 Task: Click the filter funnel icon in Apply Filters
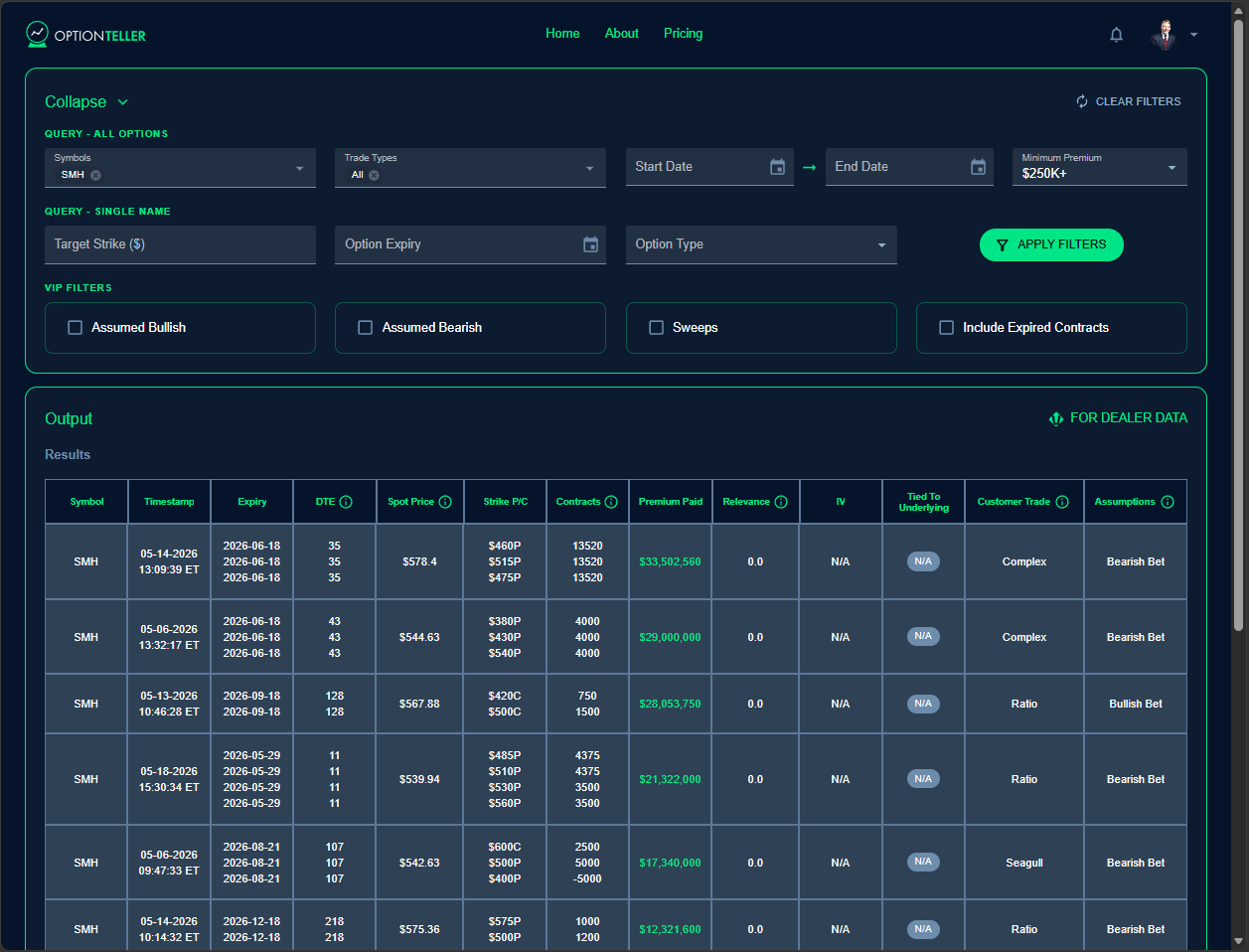[x=1002, y=244]
